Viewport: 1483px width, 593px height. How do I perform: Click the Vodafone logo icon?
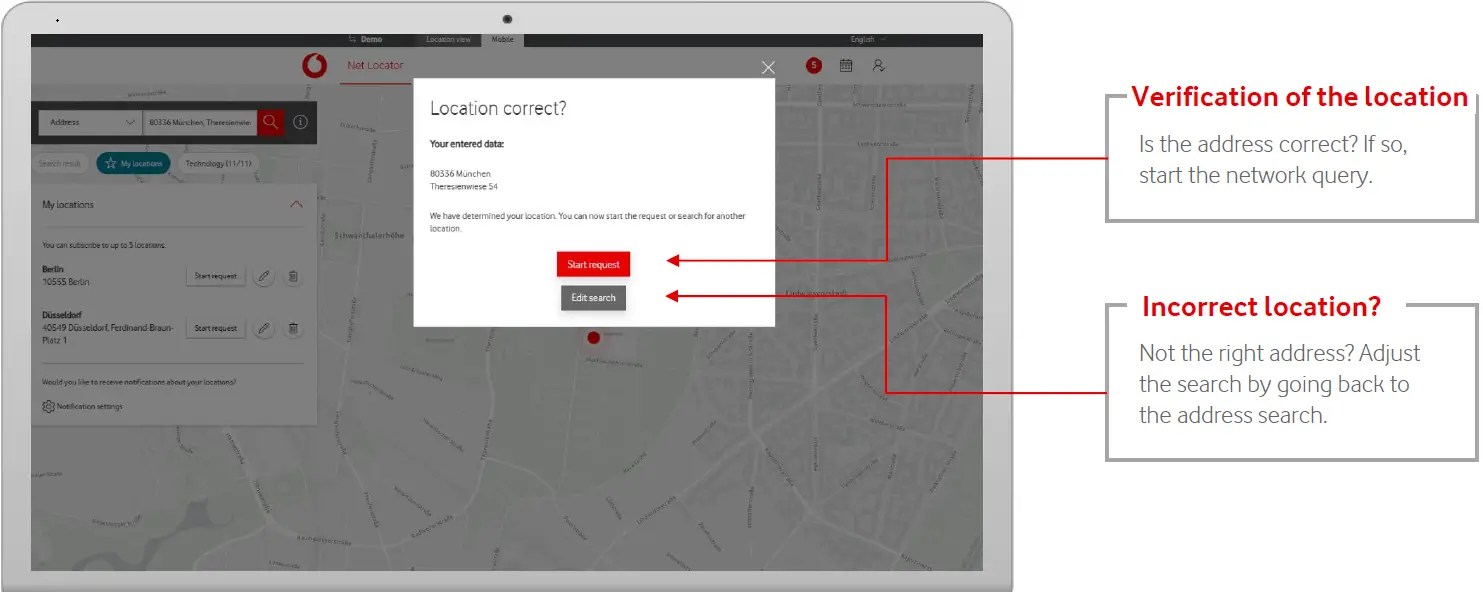pos(314,67)
